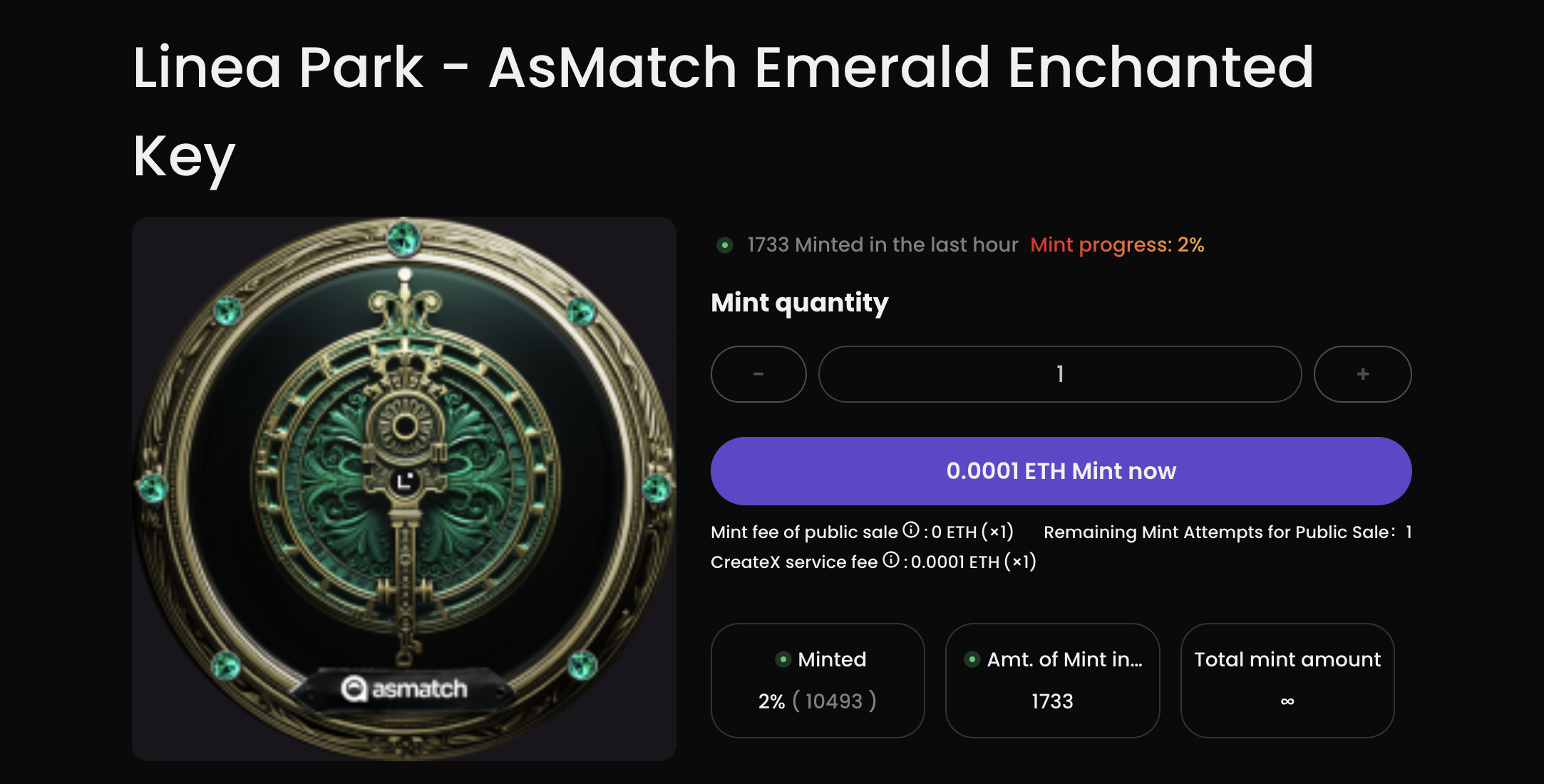Click the infinity symbol under Total mint amount
Viewport: 1544px width, 784px height.
point(1287,701)
